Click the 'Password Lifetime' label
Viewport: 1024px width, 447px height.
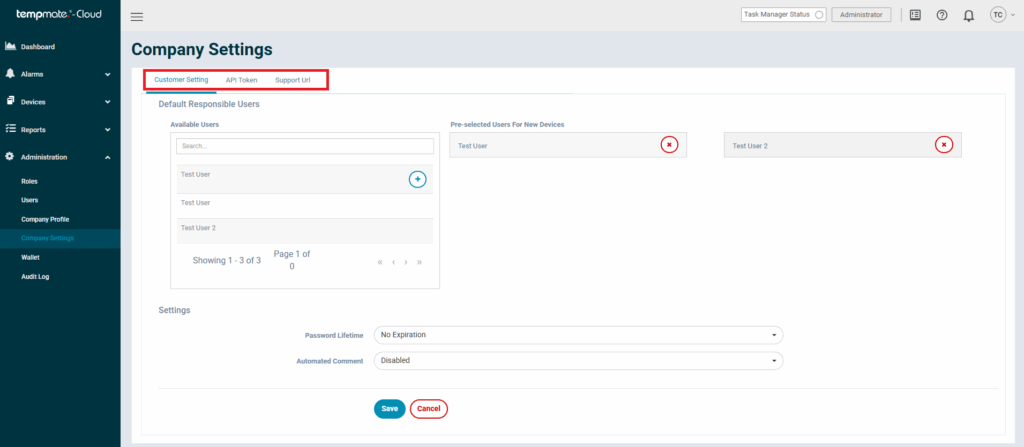(x=334, y=335)
